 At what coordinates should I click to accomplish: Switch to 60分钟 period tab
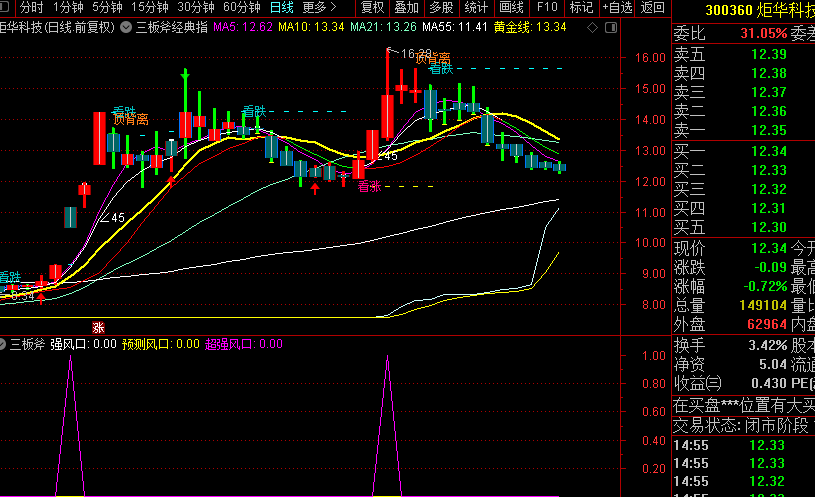click(x=241, y=8)
